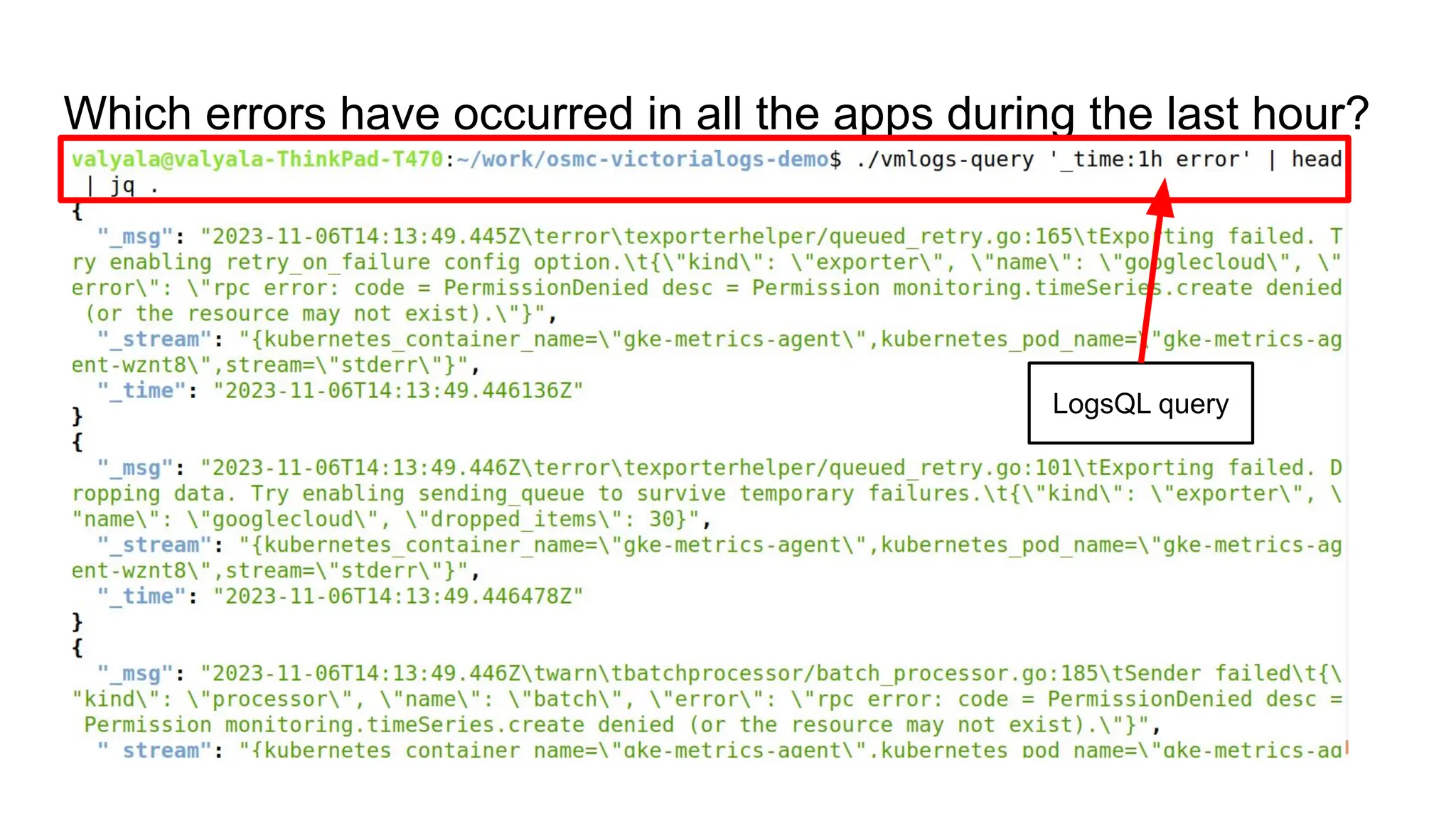
Task: Click 'monitoring.timeSeries.create denied' in the first entry
Action: click(1118, 288)
